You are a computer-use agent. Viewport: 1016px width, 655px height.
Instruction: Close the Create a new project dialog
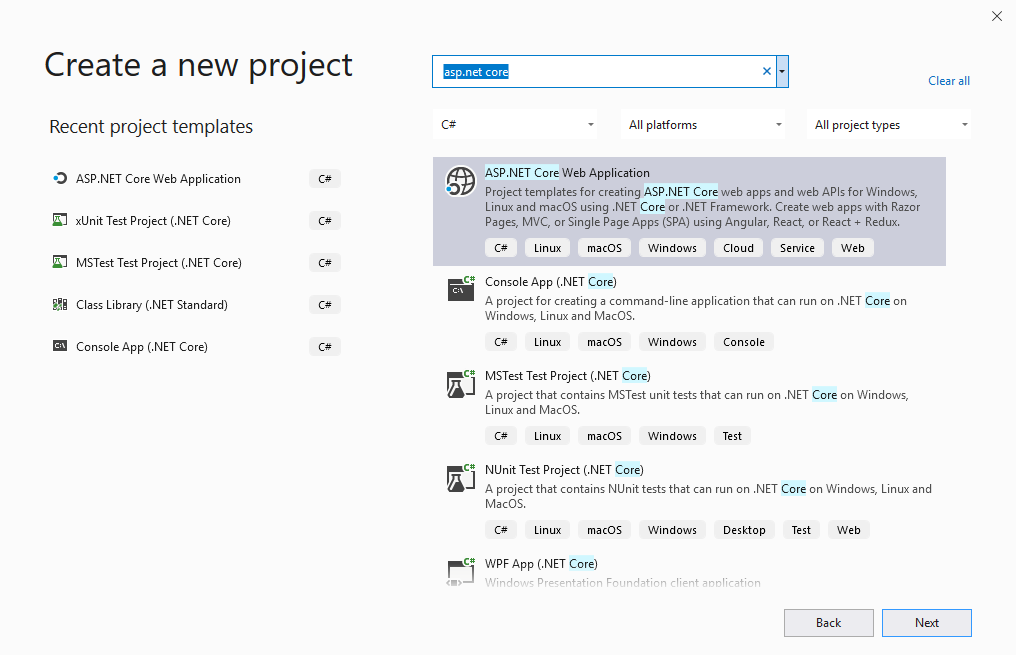997,16
